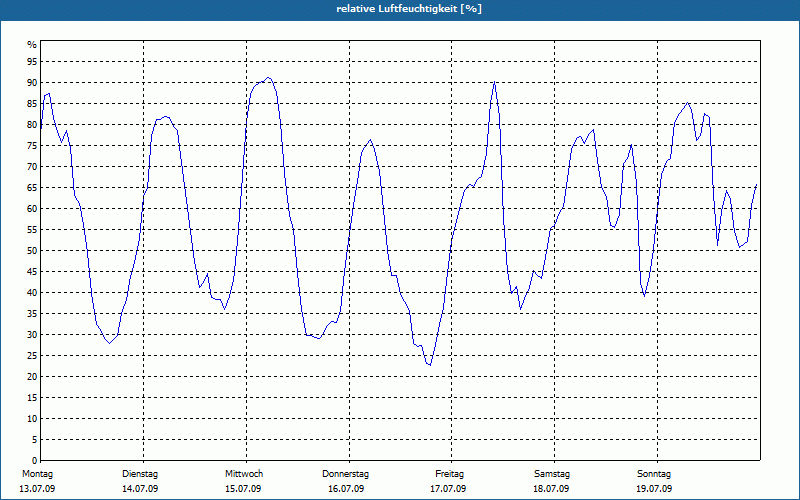Click the y-axis value '5'
Viewport: 800px width, 500px height.
35,440
